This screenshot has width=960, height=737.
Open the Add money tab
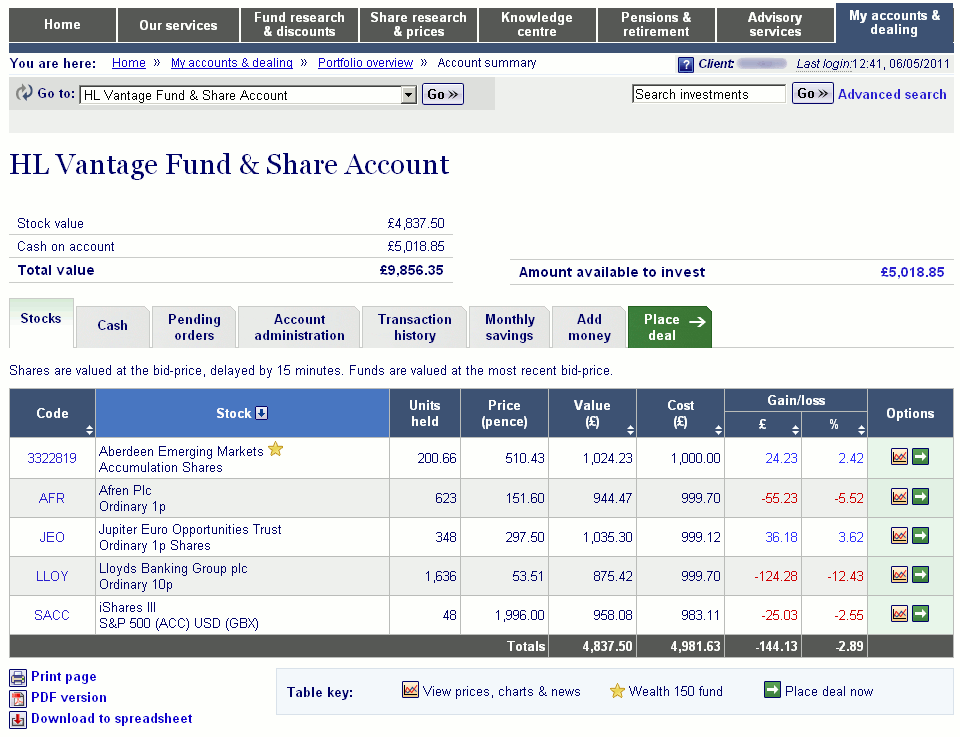tap(590, 327)
